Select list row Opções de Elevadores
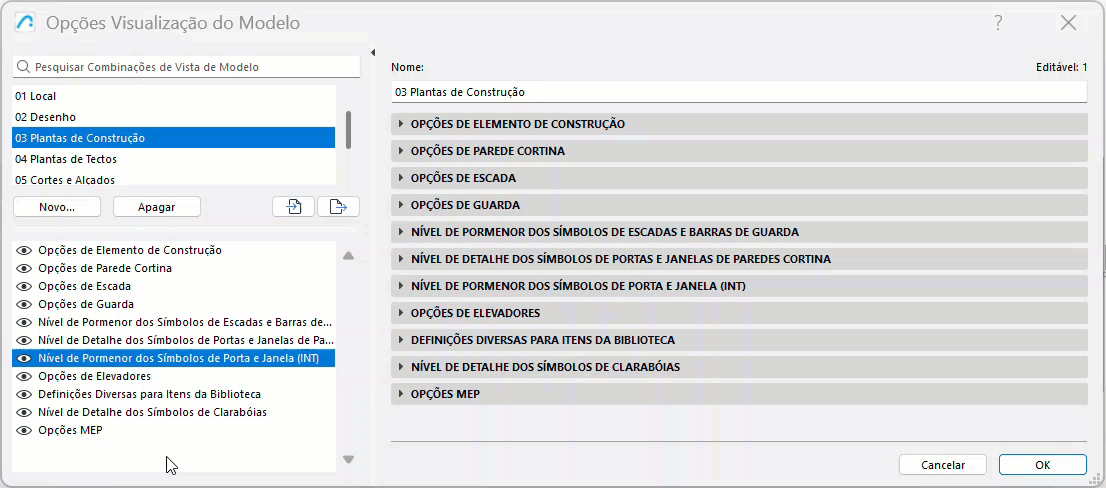The height and width of the screenshot is (488, 1106). [174, 377]
